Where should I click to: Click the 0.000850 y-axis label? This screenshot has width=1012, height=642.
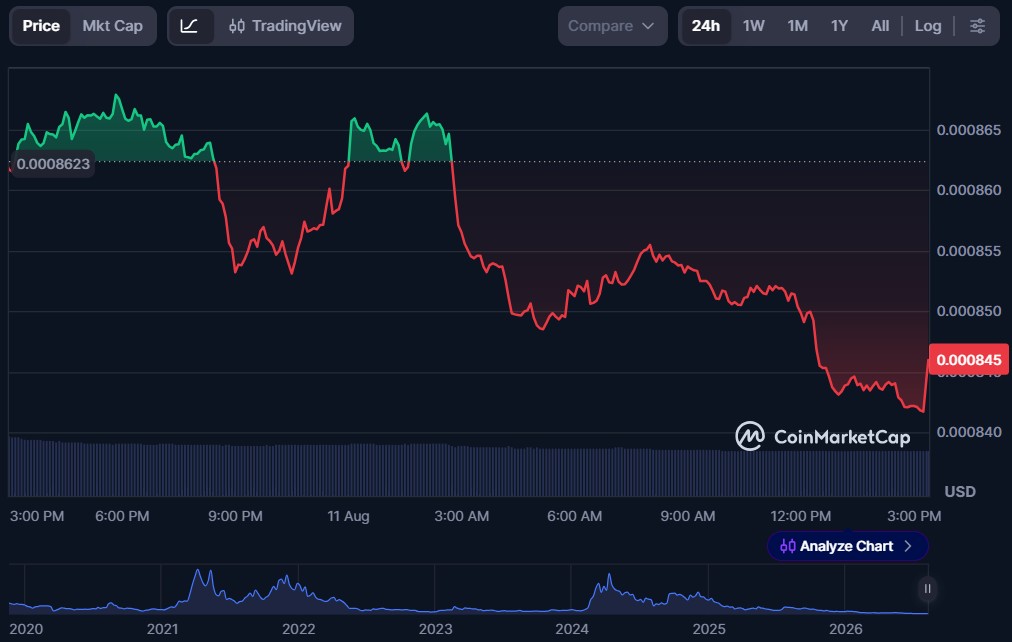tap(968, 311)
